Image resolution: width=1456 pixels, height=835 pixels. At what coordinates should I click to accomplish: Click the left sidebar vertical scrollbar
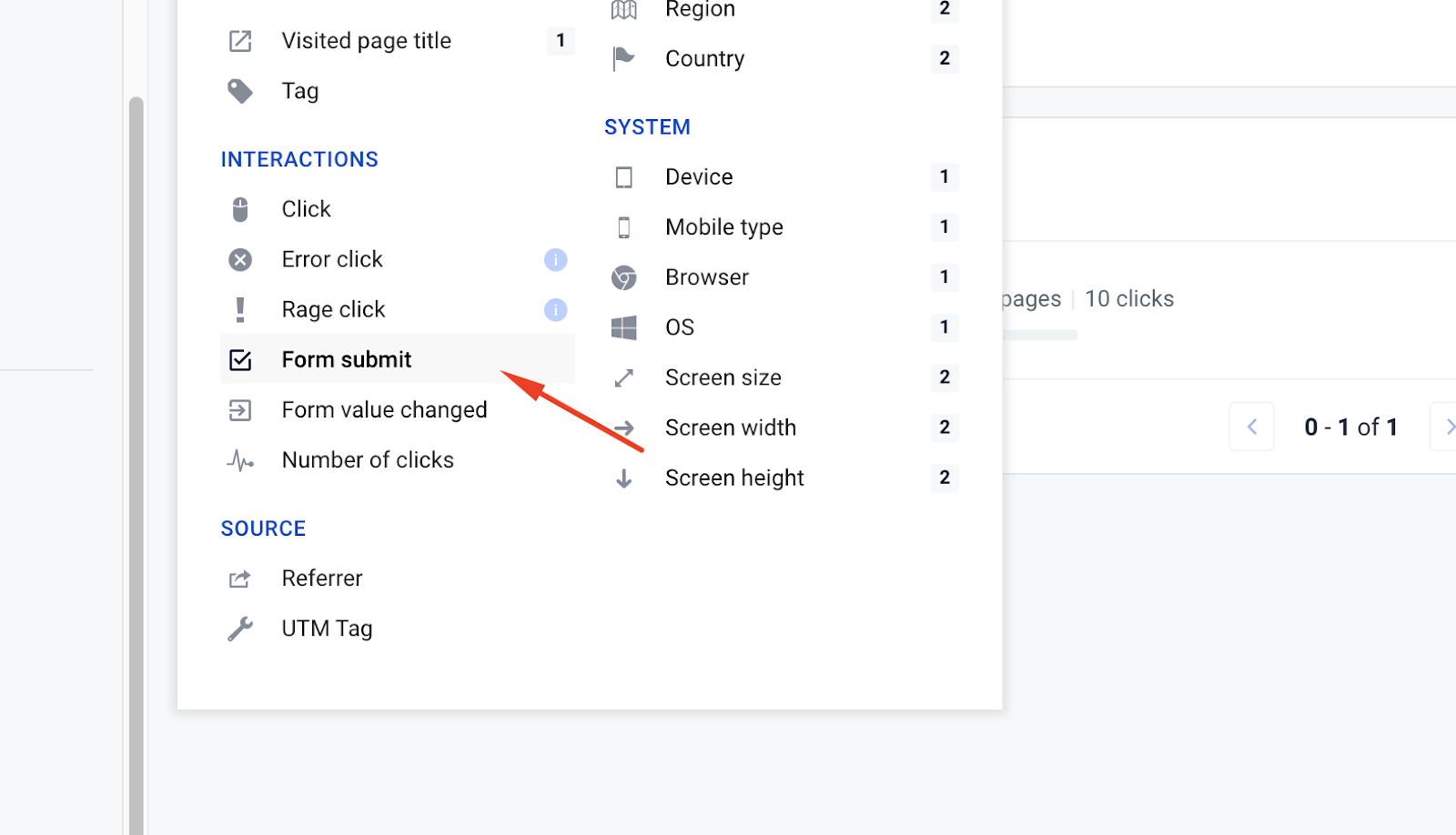tap(136, 455)
